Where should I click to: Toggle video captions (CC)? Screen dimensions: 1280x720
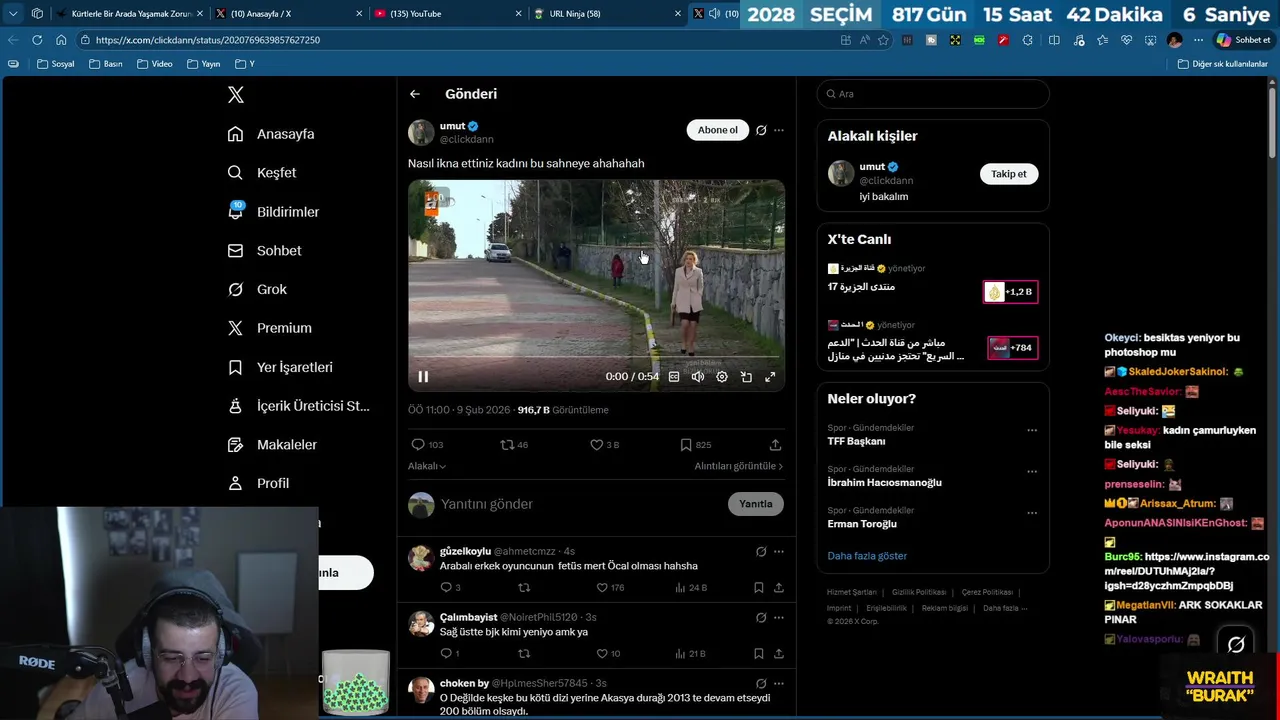tap(674, 377)
